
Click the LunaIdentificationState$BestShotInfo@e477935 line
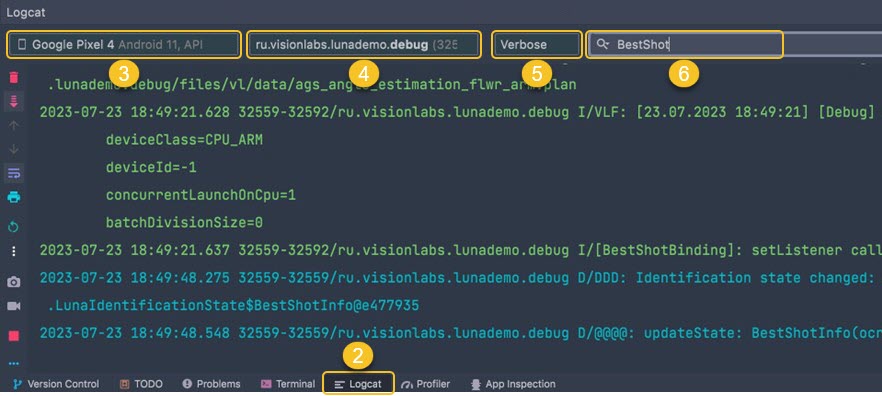tap(233, 305)
